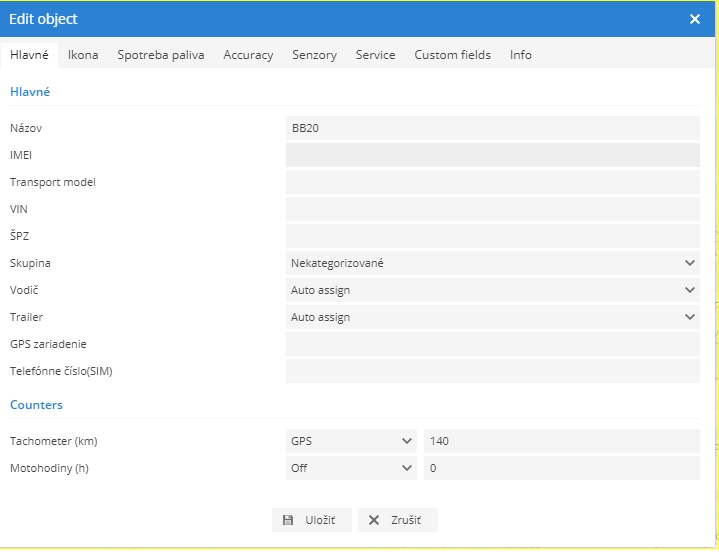Open the Spotreba paliva tab
Viewport: 719px width, 552px height.
click(x=160, y=55)
